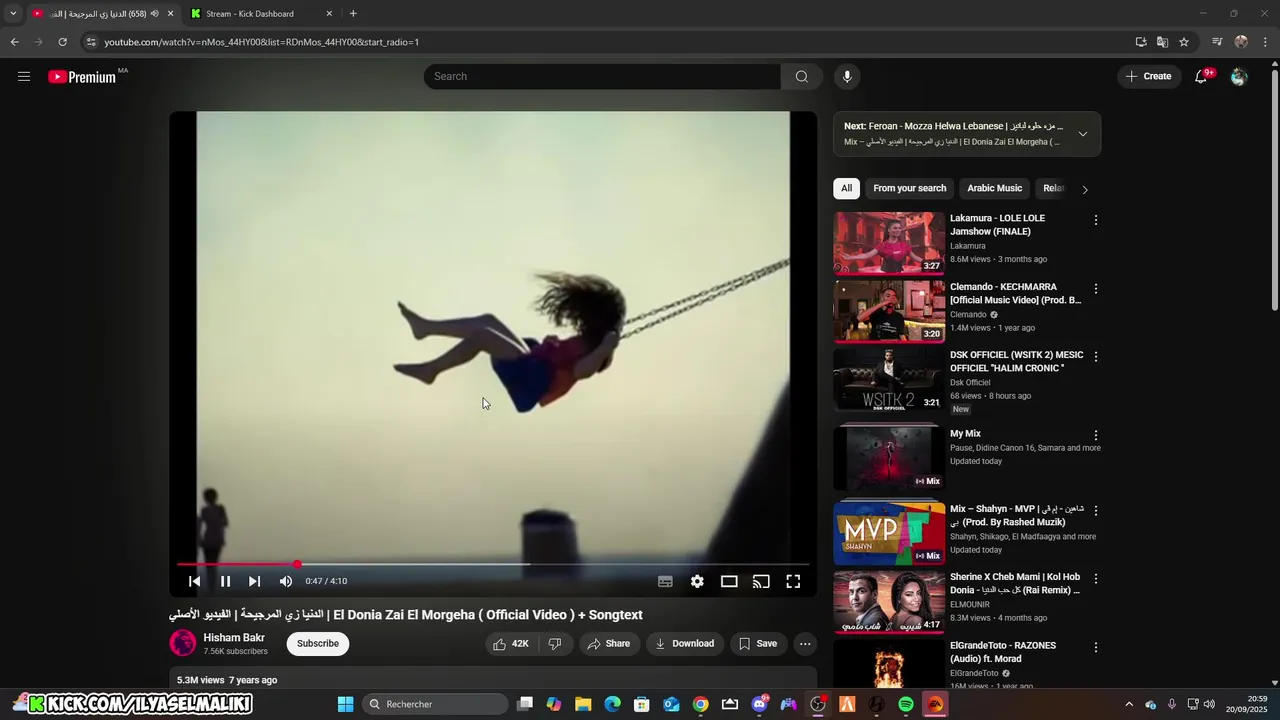Open File Explorer from taskbar

coord(583,704)
